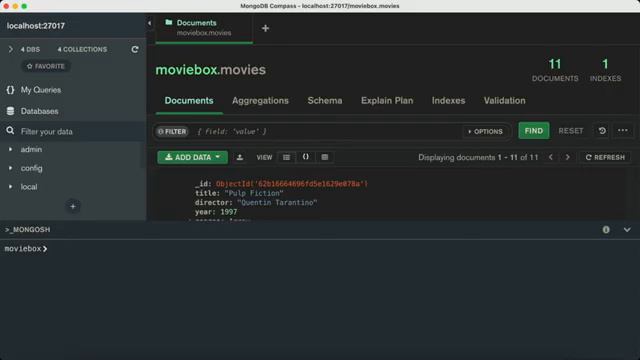The width and height of the screenshot is (640, 360).
Task: Click the RESET button
Action: [x=571, y=131]
